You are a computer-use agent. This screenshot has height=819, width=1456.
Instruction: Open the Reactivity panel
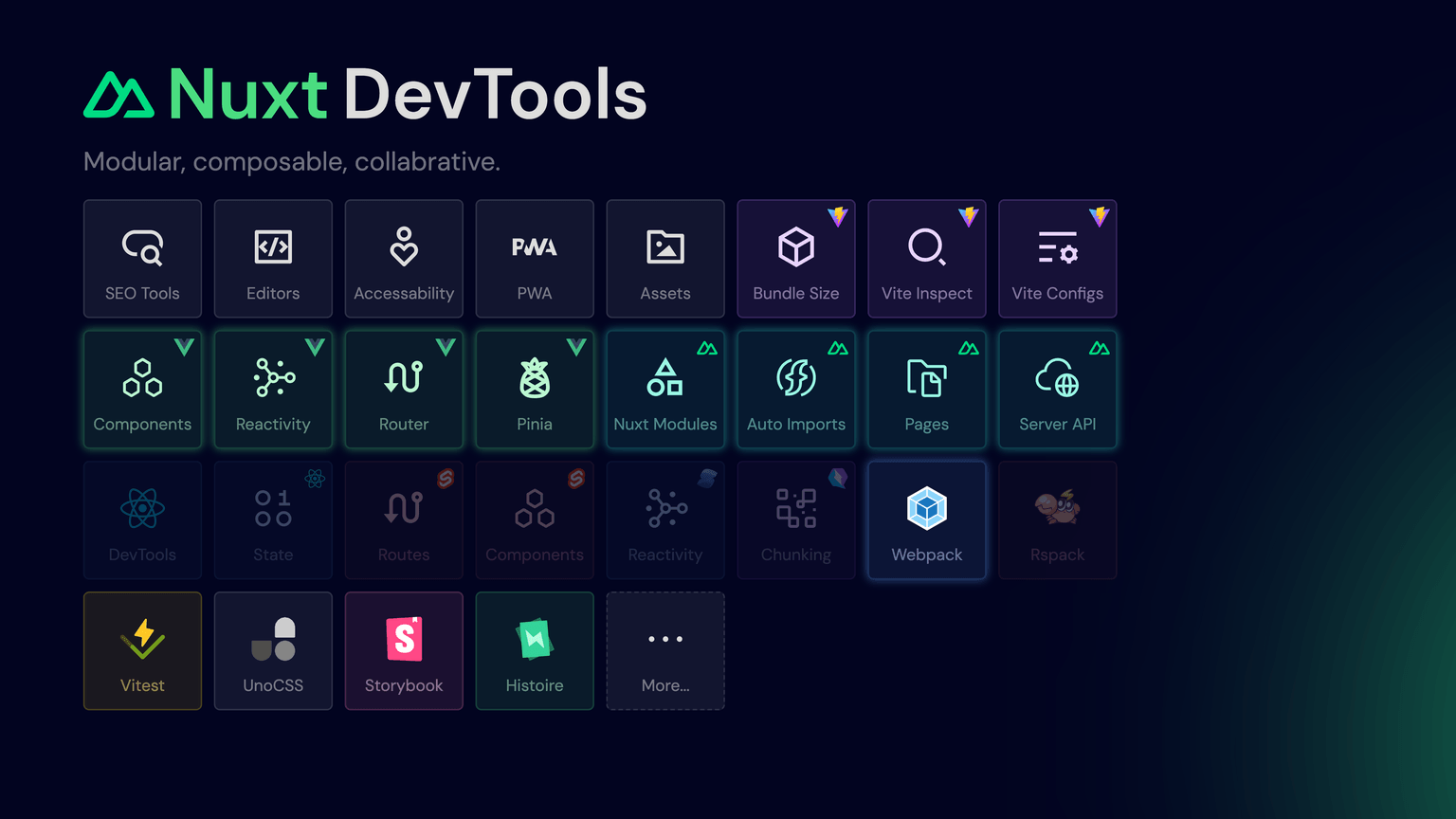pos(273,389)
